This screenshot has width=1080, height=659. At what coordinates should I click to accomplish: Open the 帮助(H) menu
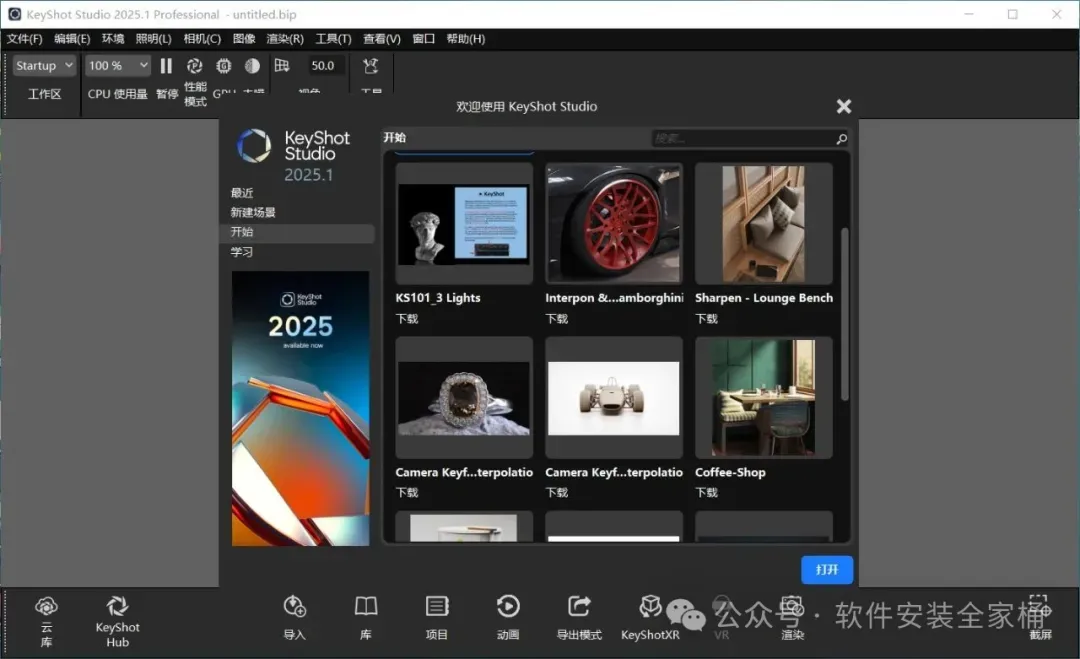pos(466,39)
